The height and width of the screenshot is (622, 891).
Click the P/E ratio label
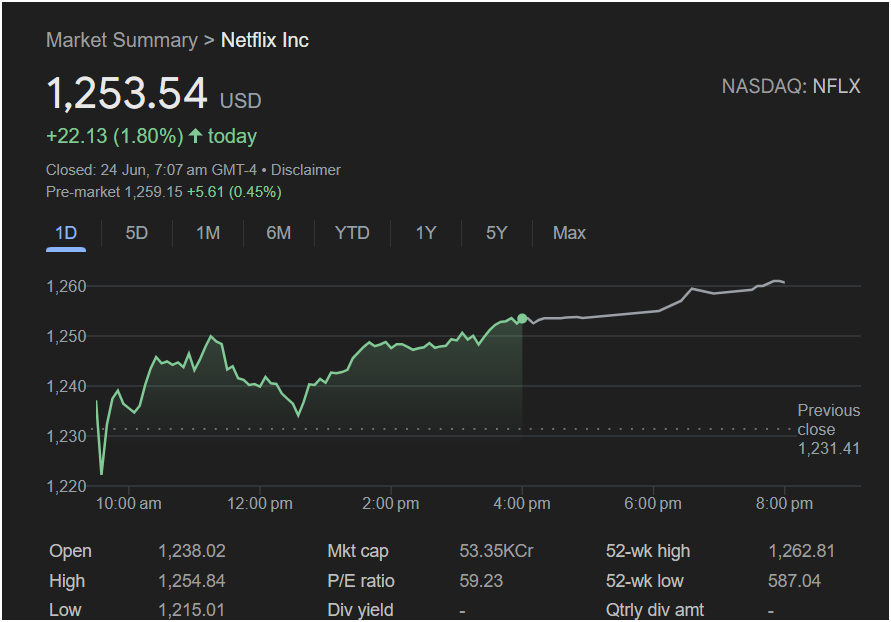[x=361, y=581]
